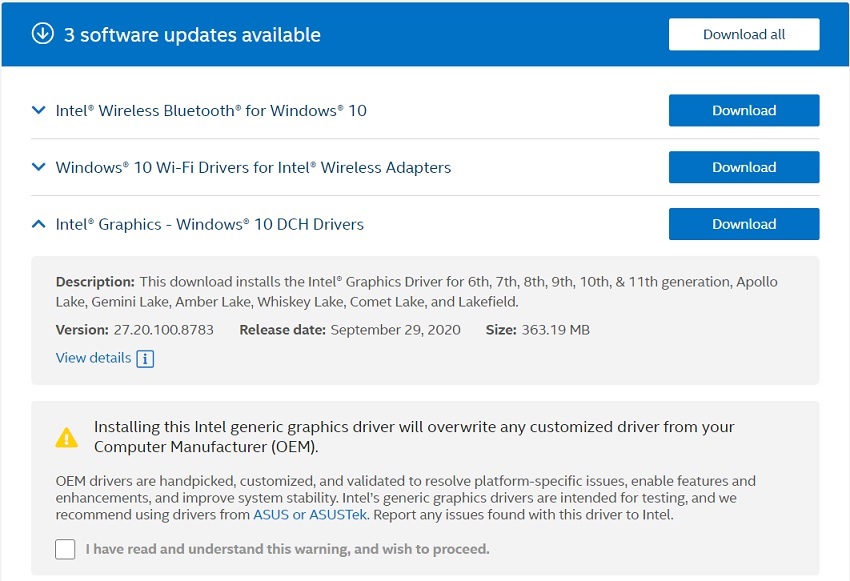This screenshot has width=850, height=581.
Task: Download Windows 10 Wi-Fi Drivers update
Action: click(x=743, y=168)
